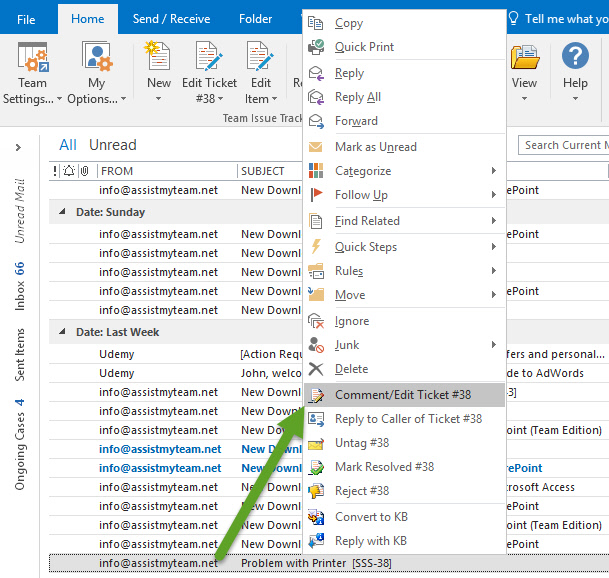Select Comment/Edit Ticket #38 menu entry
The width and height of the screenshot is (609, 578).
(402, 395)
